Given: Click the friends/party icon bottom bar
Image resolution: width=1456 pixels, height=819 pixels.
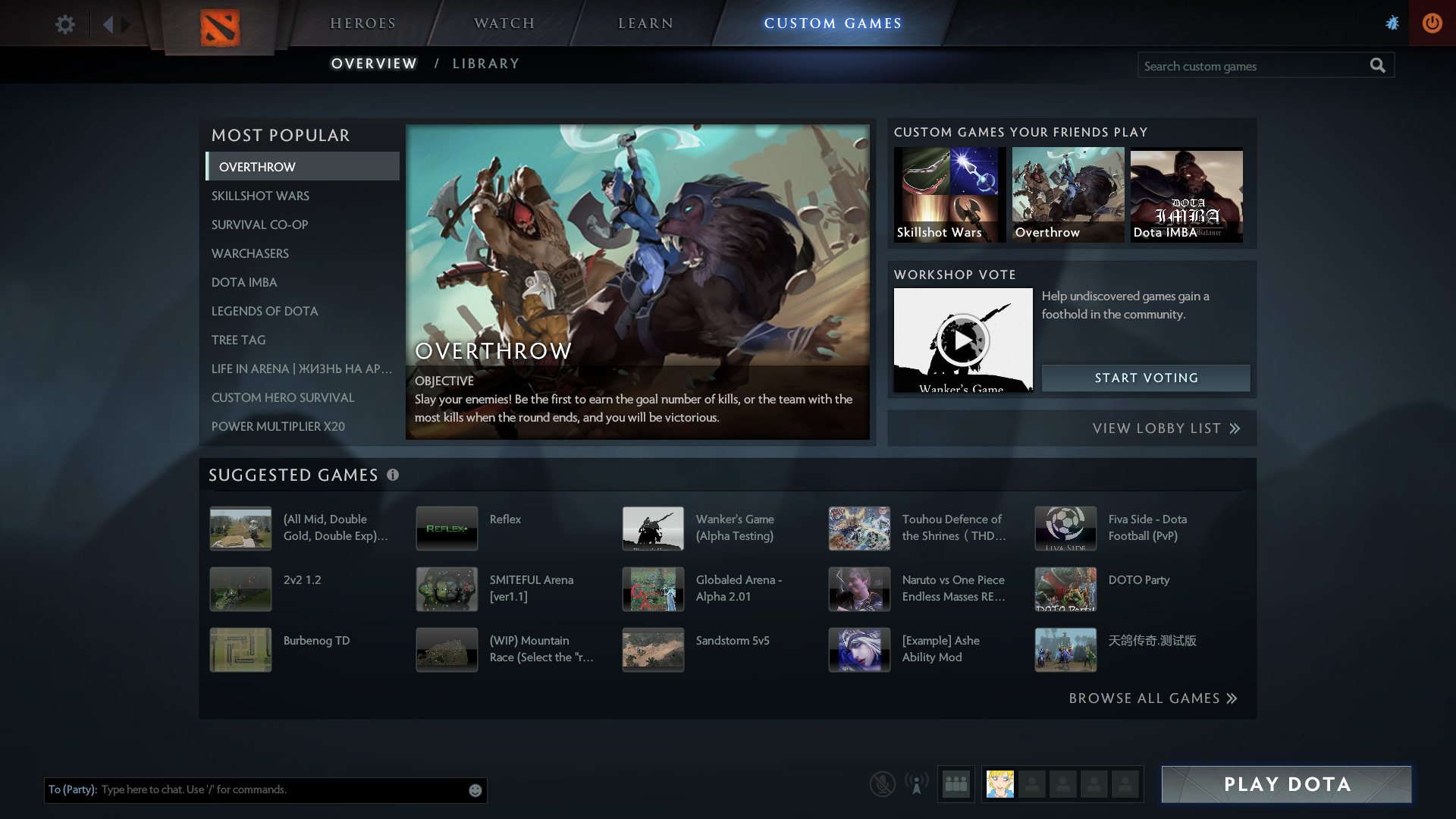Looking at the screenshot, I should [x=956, y=784].
